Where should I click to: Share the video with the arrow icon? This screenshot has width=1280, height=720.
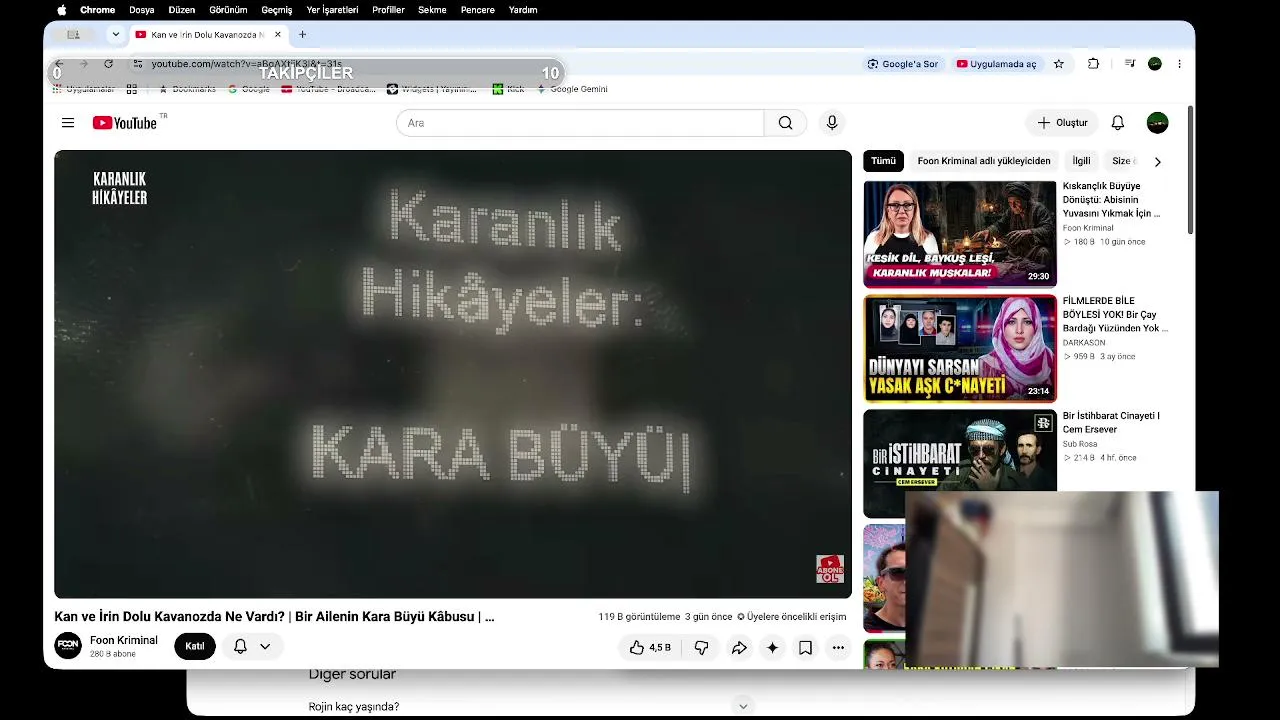pos(739,648)
